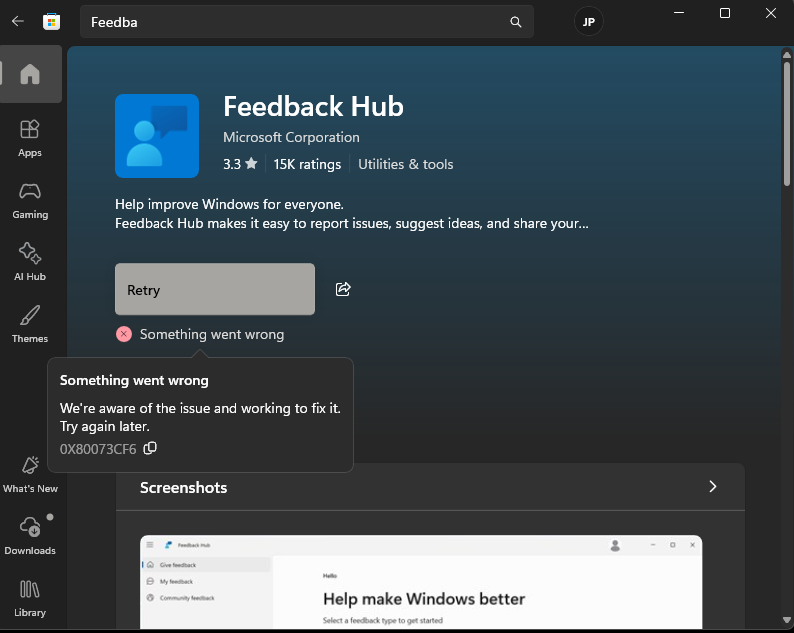Open the Gaming section

pos(30,201)
